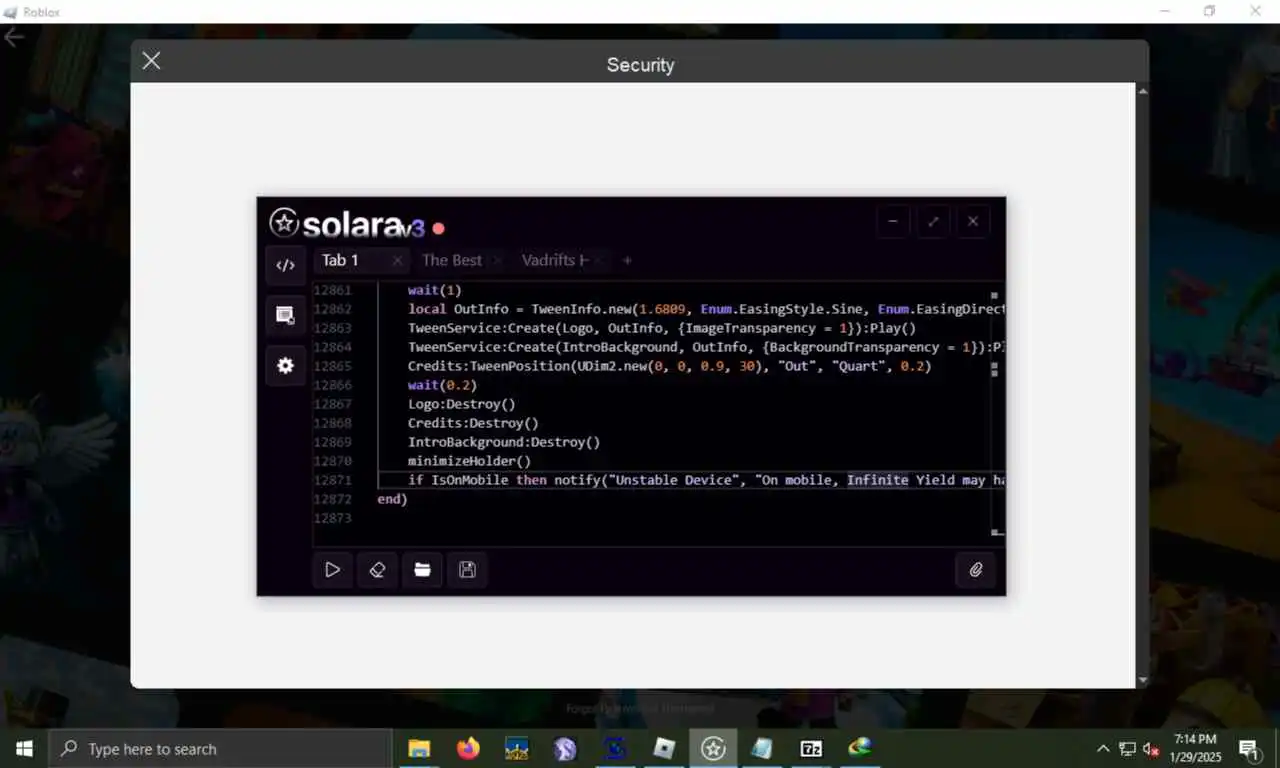
Task: Execute script with the play icon
Action: pyautogui.click(x=332, y=570)
